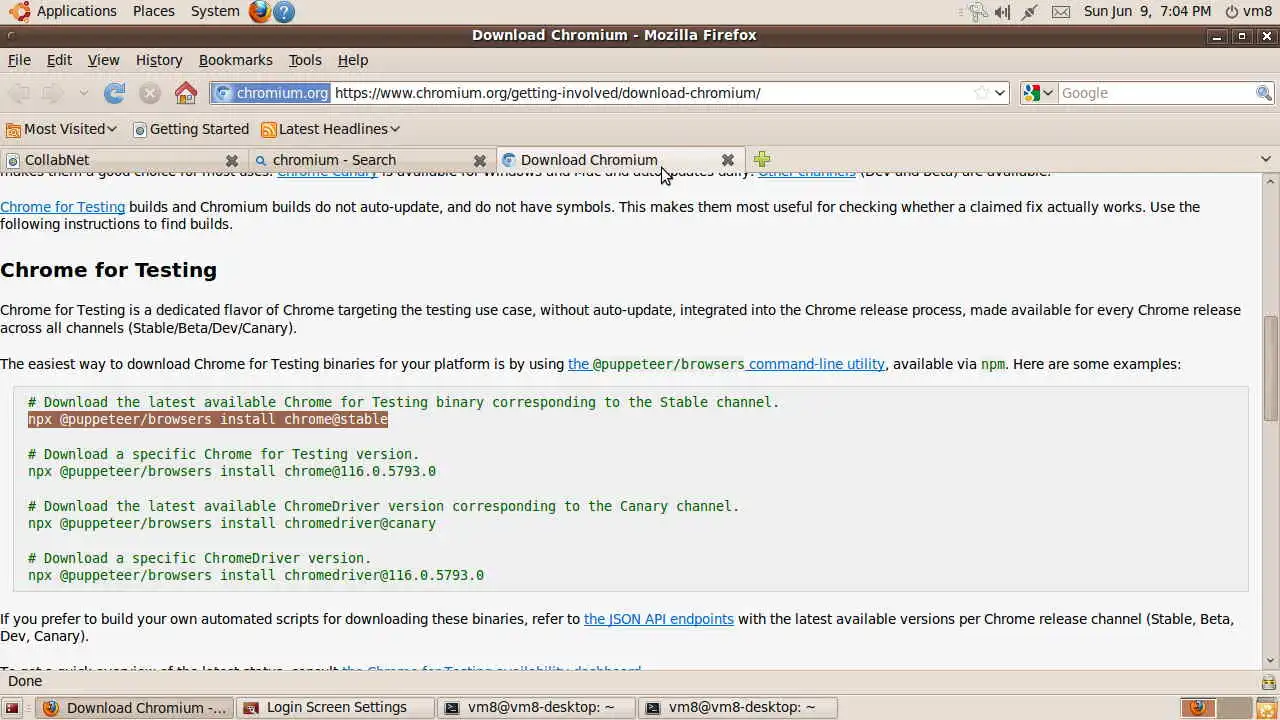Open the History menu
This screenshot has height=720, width=1280.
point(159,60)
